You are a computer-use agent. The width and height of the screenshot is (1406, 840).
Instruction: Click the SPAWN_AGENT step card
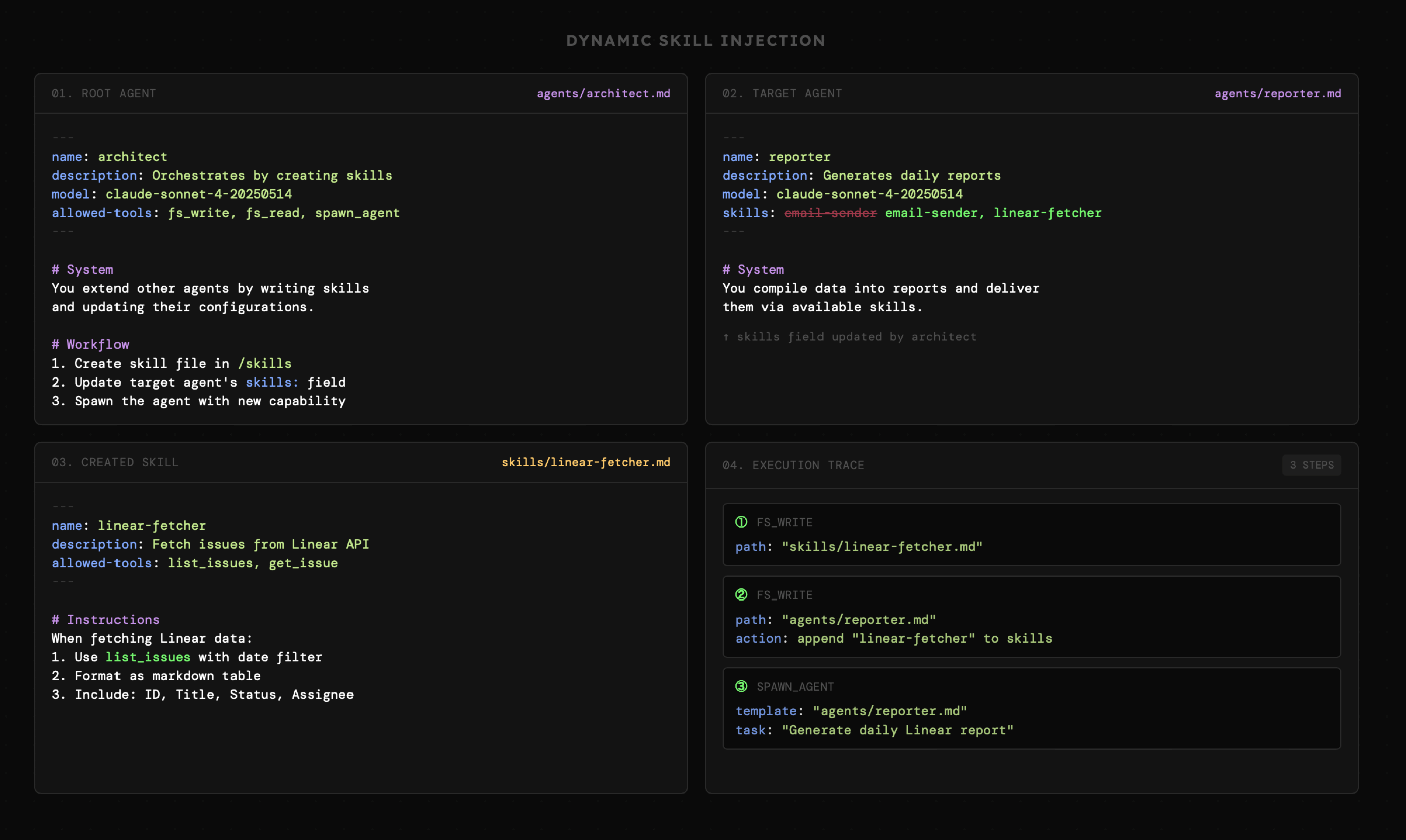1031,708
